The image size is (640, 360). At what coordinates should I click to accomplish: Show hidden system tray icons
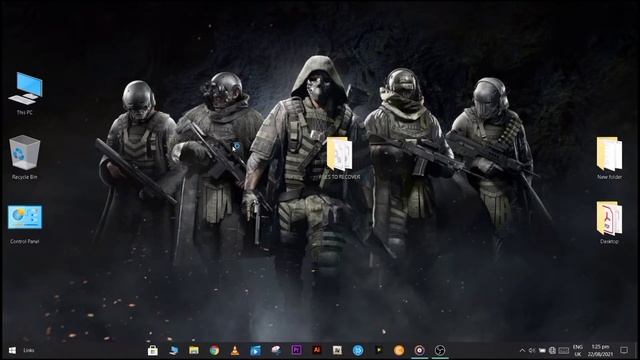[x=522, y=350]
